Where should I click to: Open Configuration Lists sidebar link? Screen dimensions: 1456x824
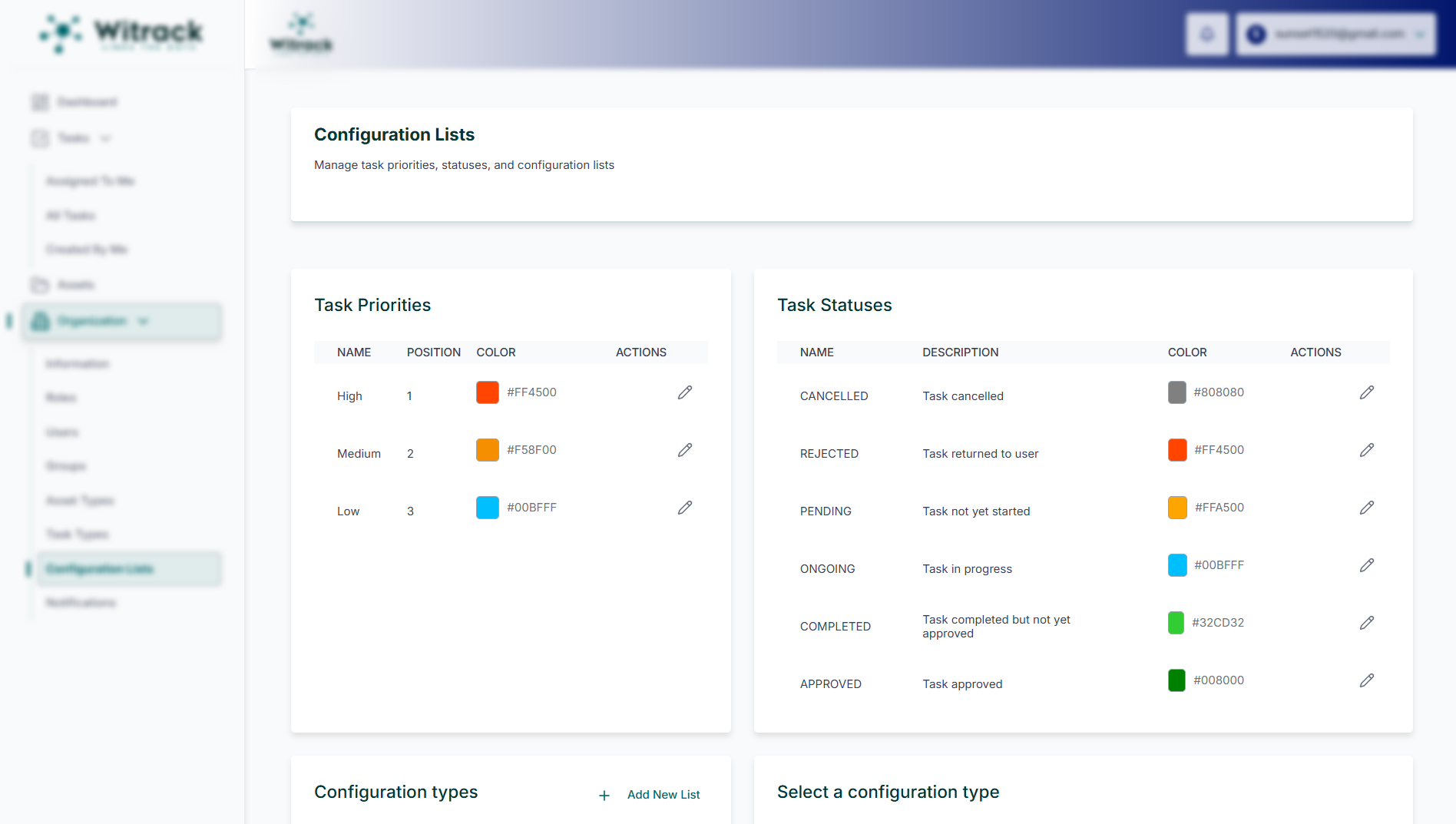(x=100, y=569)
